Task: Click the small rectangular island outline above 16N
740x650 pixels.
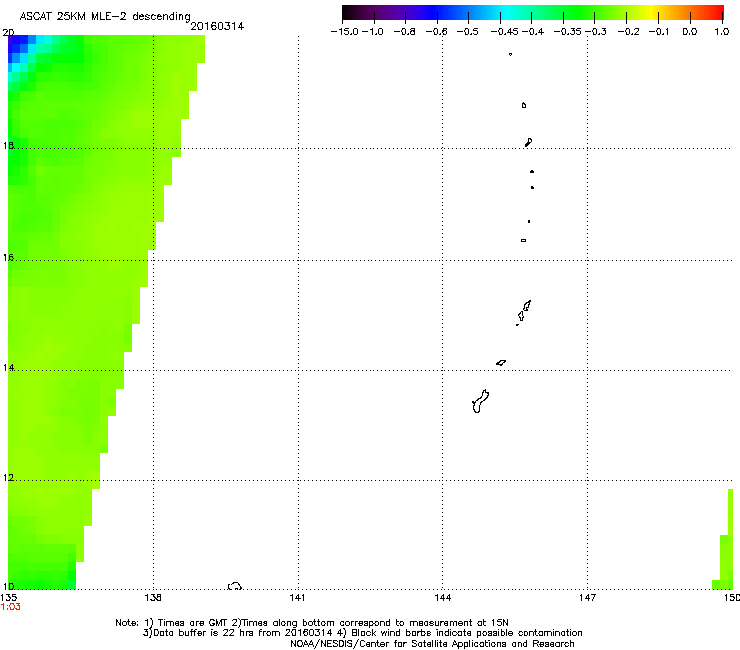Action: [523, 240]
